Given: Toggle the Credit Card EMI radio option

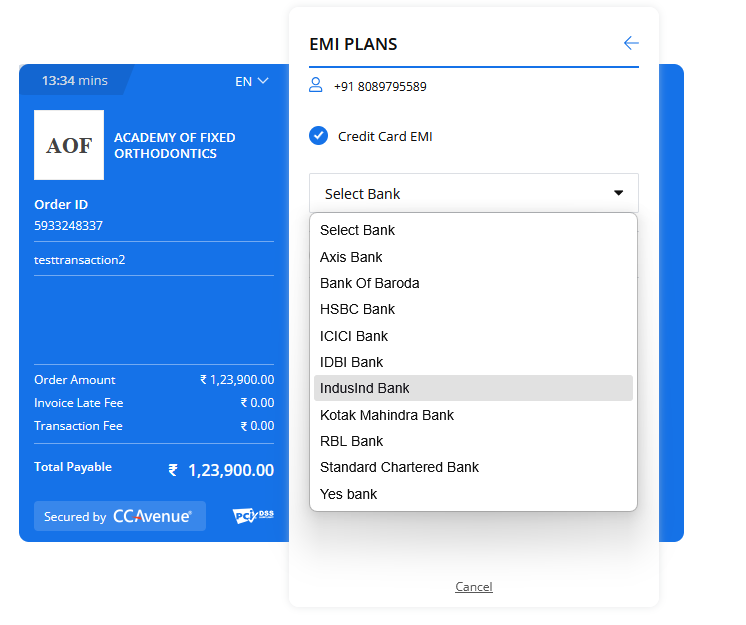Looking at the screenshot, I should (x=319, y=136).
